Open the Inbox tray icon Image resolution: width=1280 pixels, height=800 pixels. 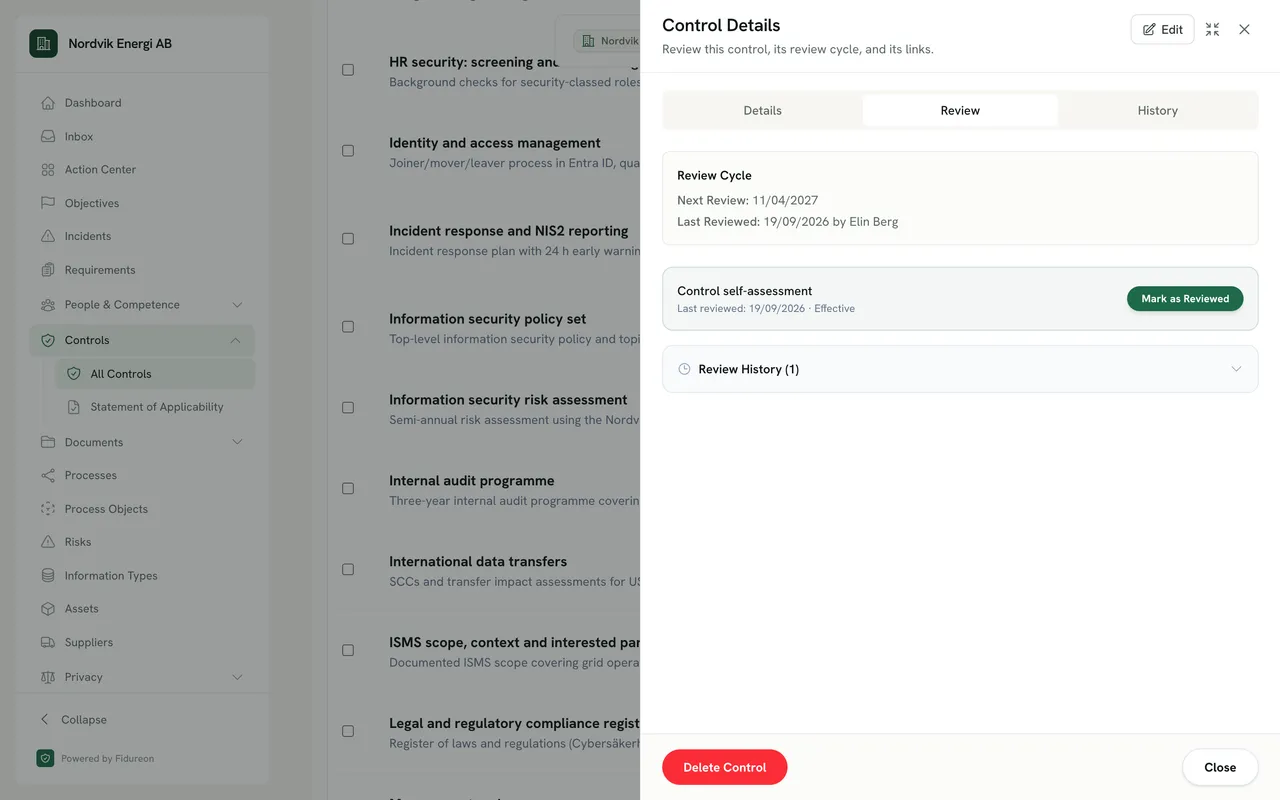click(48, 136)
